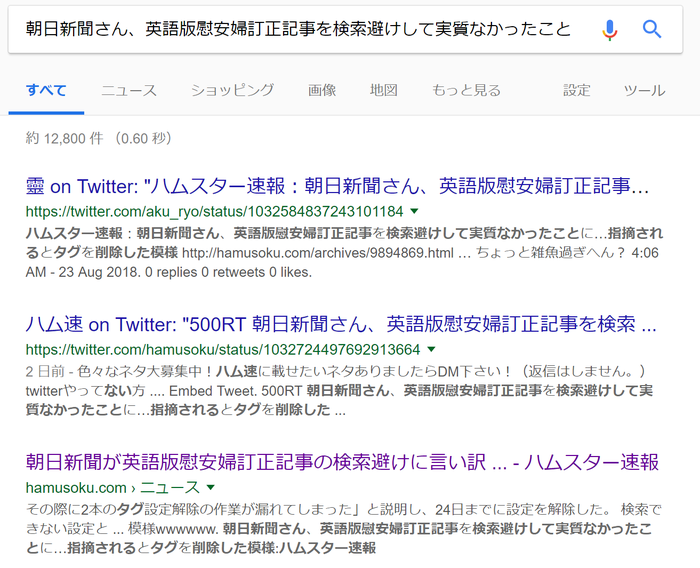
Task: Open the 地図 tab
Action: coord(383,90)
